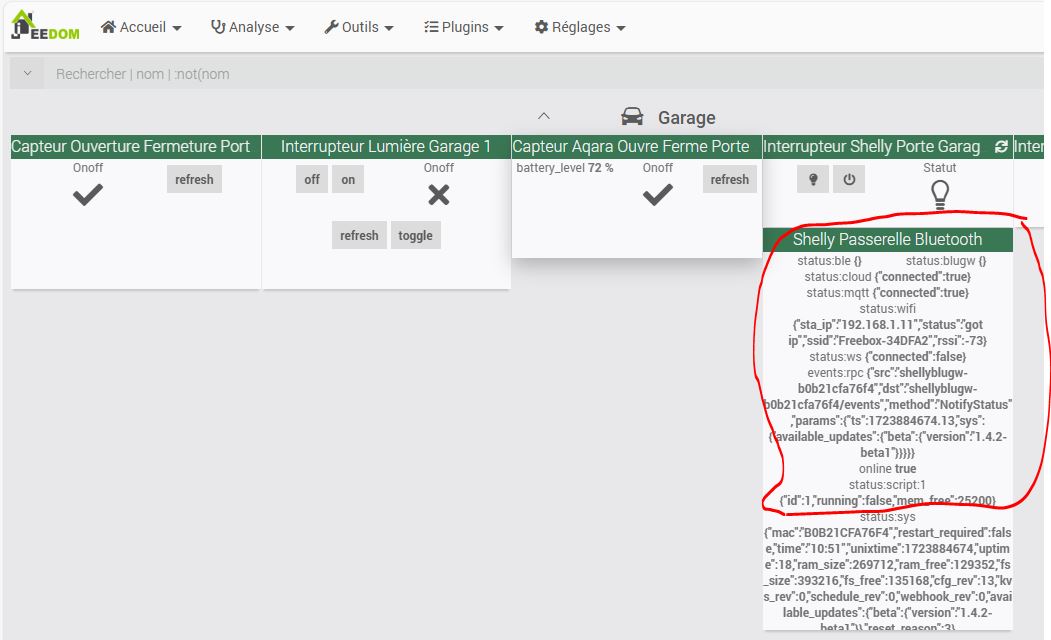Screen dimensions: 1051x640
Task: Click the power button in Shelly Porte Garag
Action: click(x=849, y=180)
